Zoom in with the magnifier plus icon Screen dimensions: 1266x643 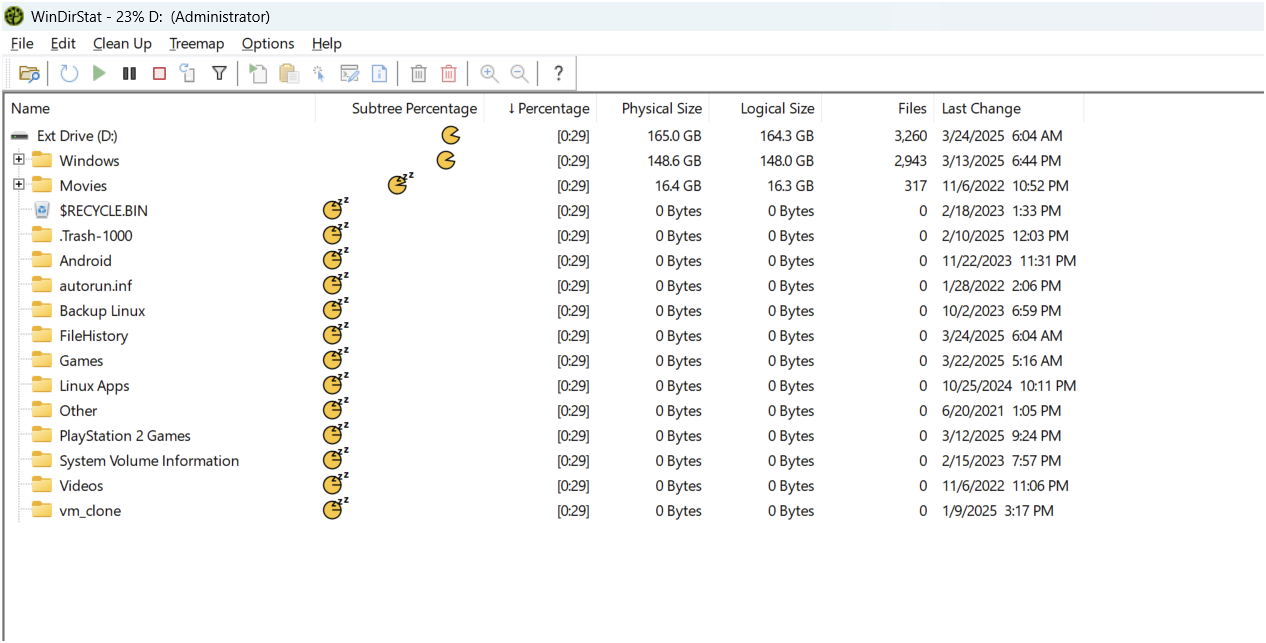(x=489, y=73)
